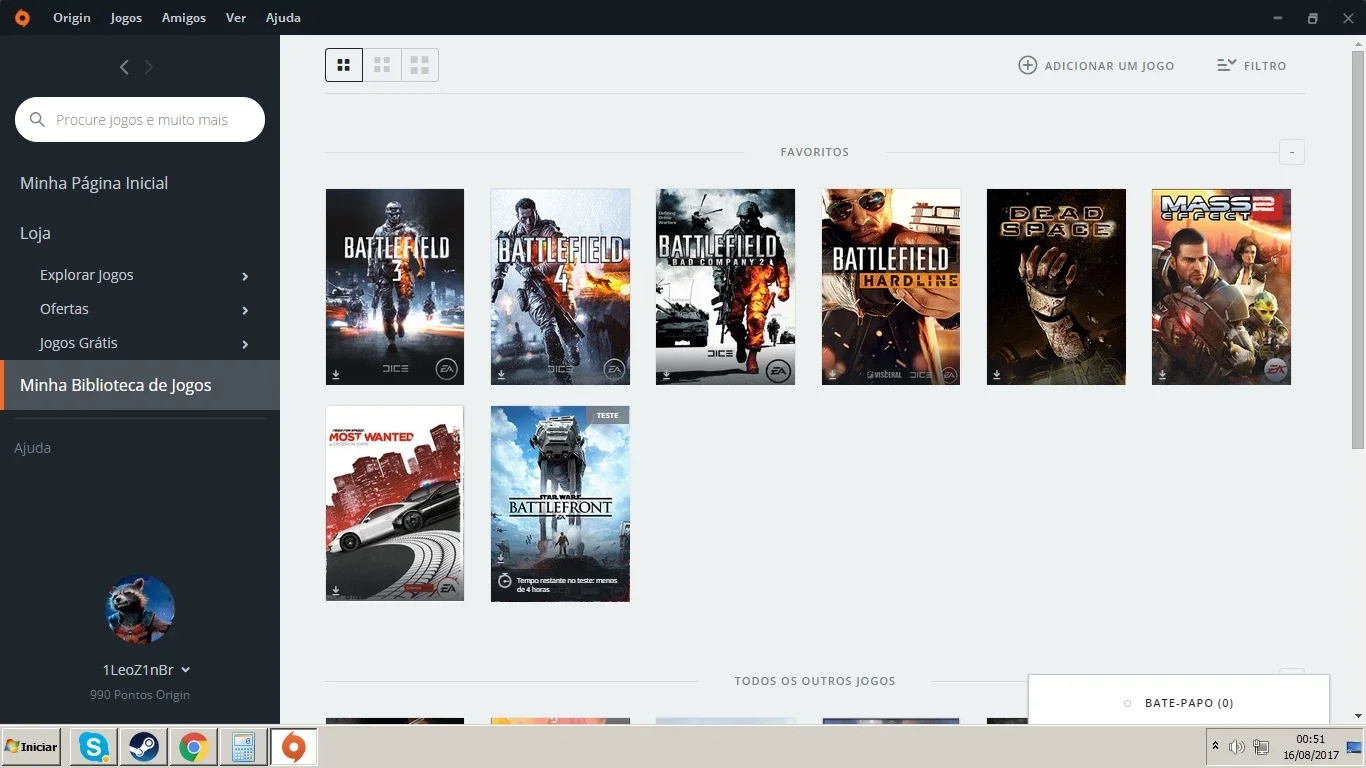Switch to the largest tile size view
This screenshot has height=768, width=1366.
coord(420,65)
